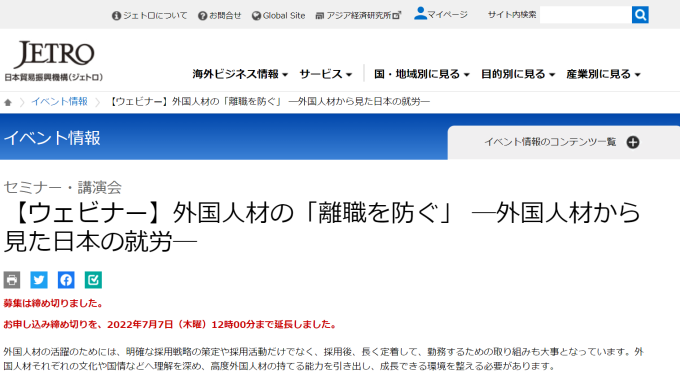Click the search magnifier button
This screenshot has width=680, height=380.
coord(640,15)
